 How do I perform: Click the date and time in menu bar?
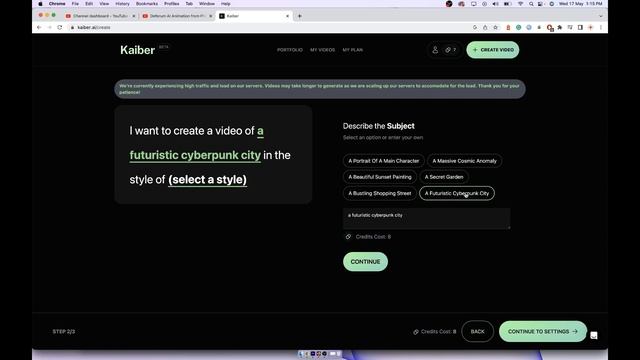coord(580,4)
